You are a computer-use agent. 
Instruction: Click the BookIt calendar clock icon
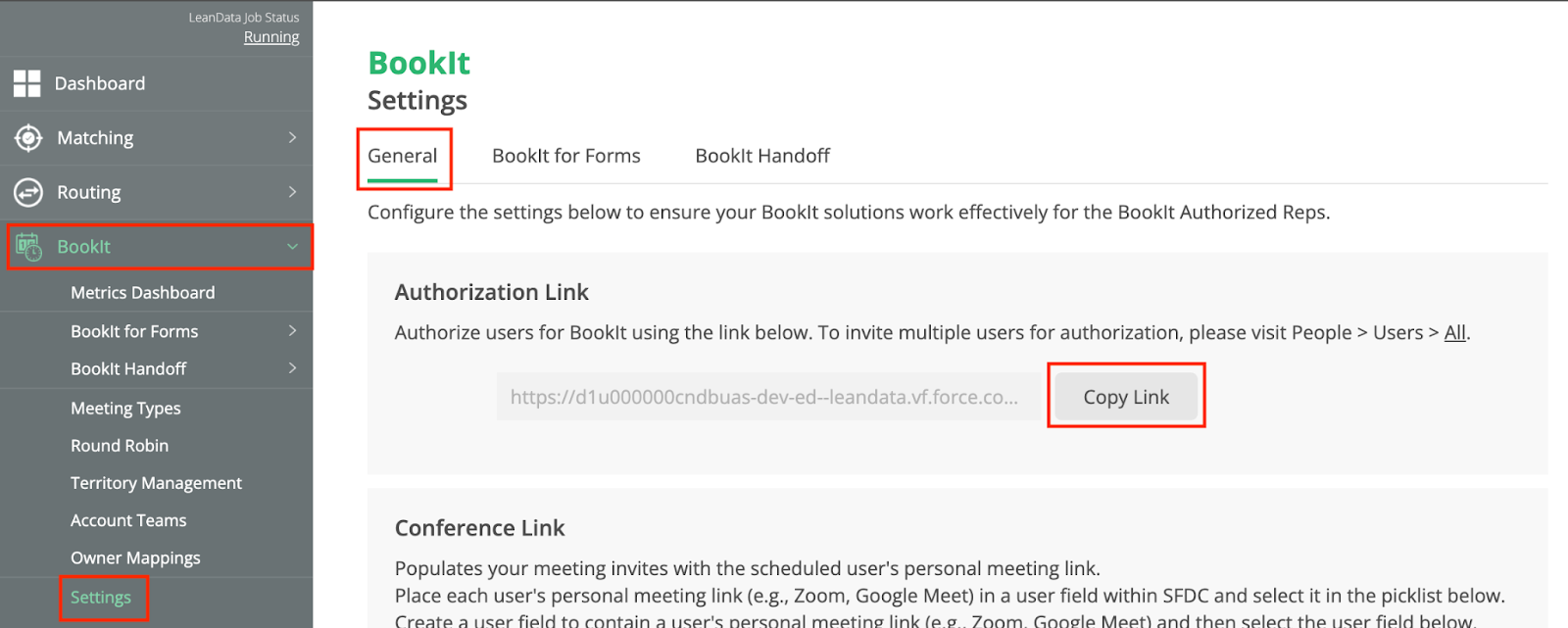click(x=28, y=247)
